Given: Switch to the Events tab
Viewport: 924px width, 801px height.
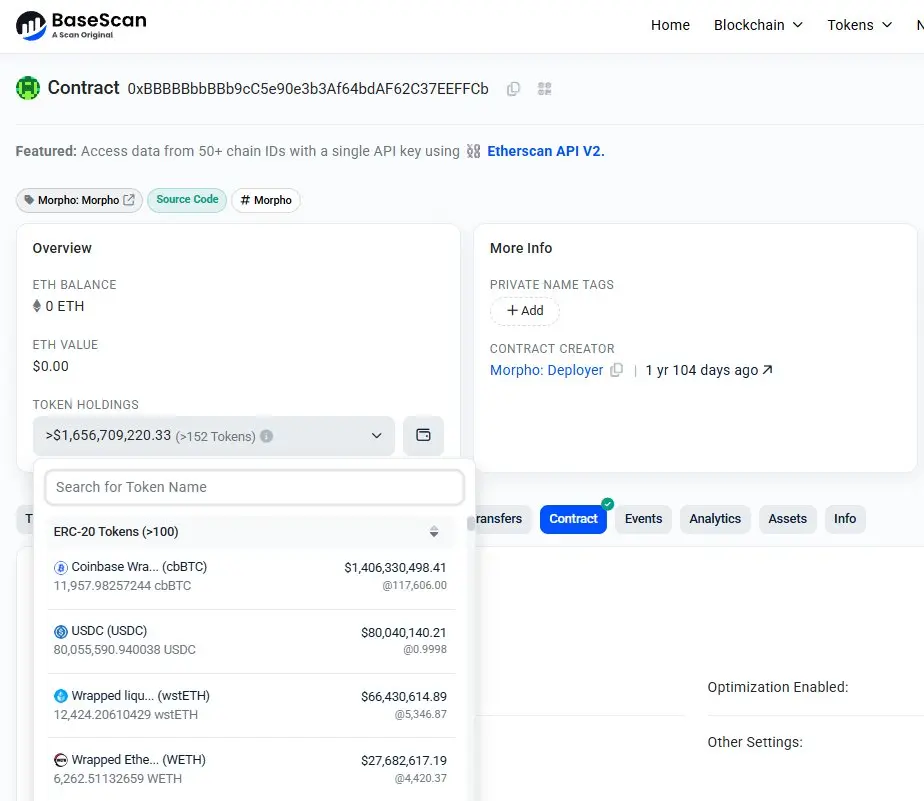Looking at the screenshot, I should point(644,519).
